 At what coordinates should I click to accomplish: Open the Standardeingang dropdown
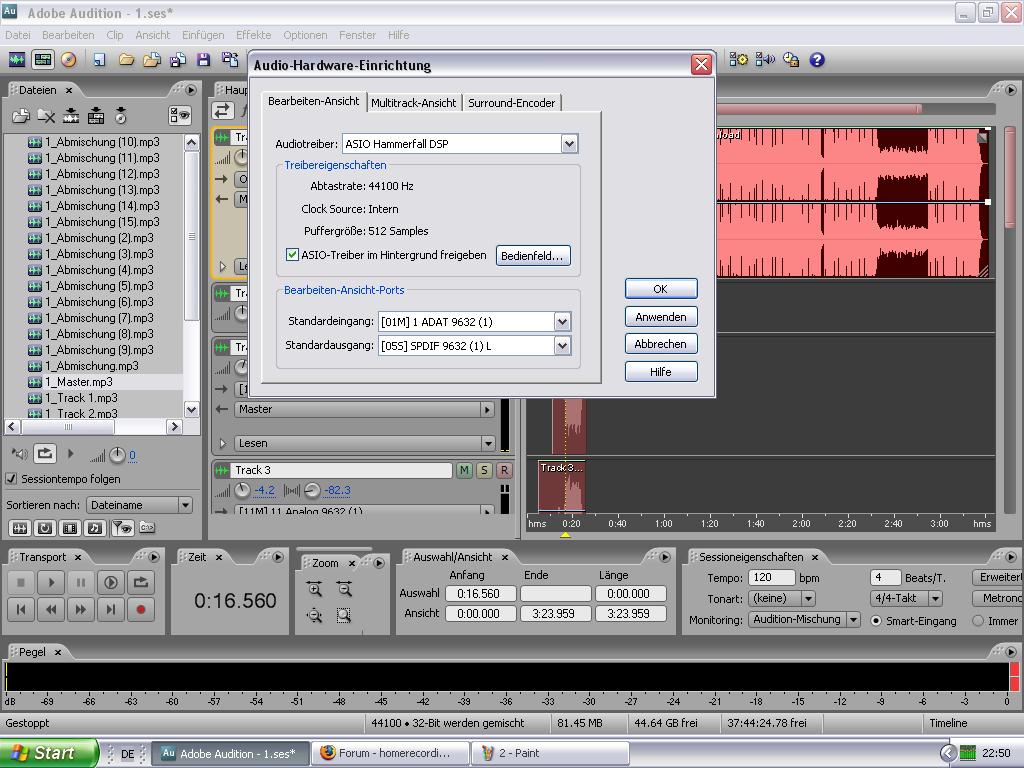point(562,321)
